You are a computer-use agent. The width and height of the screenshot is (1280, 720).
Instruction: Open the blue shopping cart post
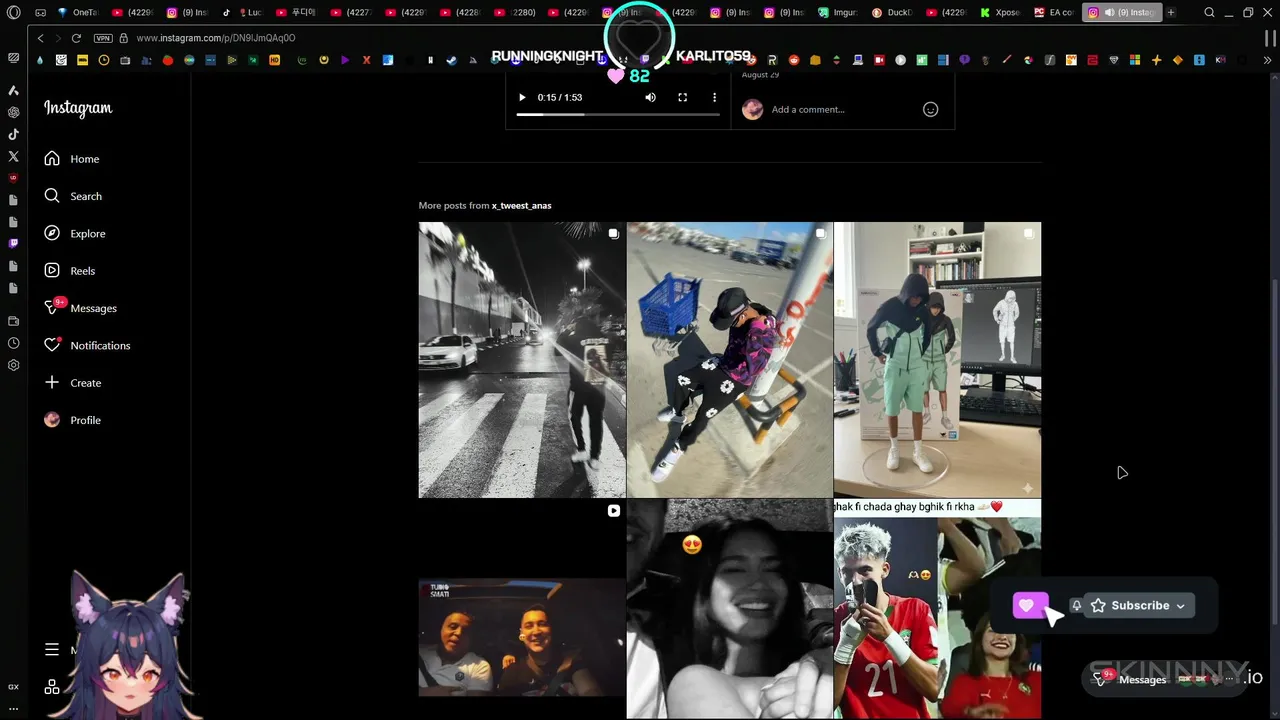(x=730, y=360)
